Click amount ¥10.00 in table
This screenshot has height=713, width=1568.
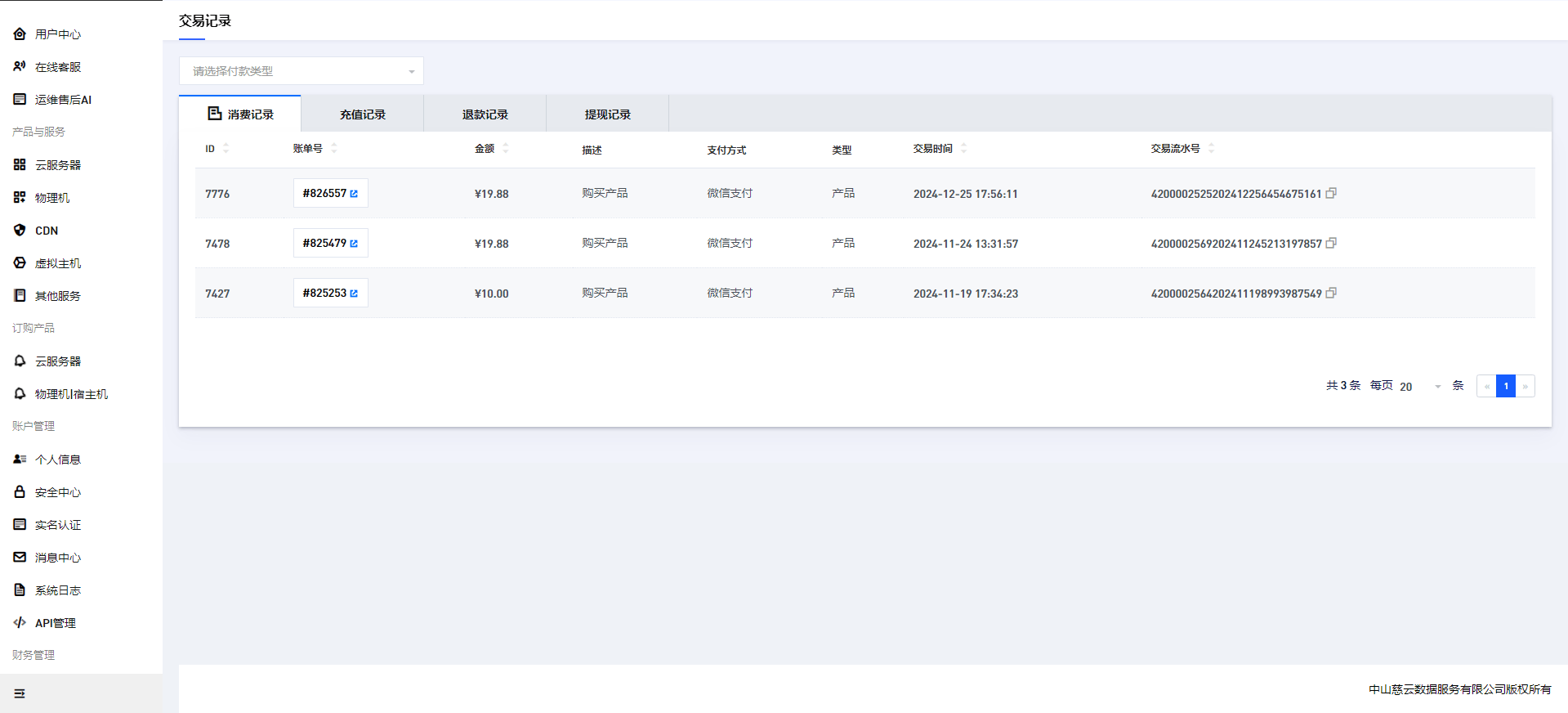point(491,294)
